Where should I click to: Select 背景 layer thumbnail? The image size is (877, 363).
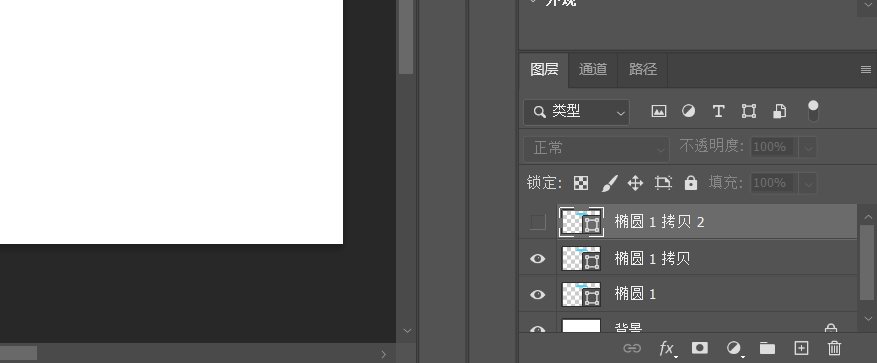[581, 326]
